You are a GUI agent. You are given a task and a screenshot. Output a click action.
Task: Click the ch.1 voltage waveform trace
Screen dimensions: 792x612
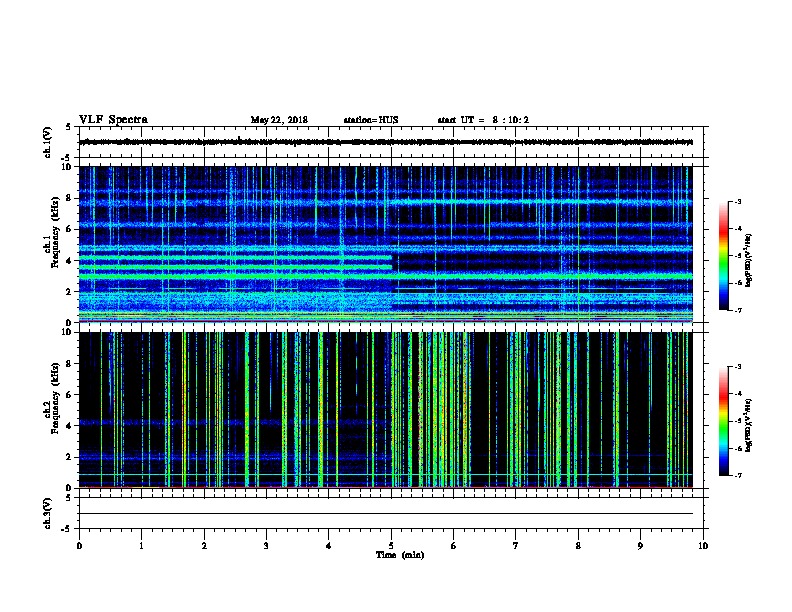coord(386,142)
